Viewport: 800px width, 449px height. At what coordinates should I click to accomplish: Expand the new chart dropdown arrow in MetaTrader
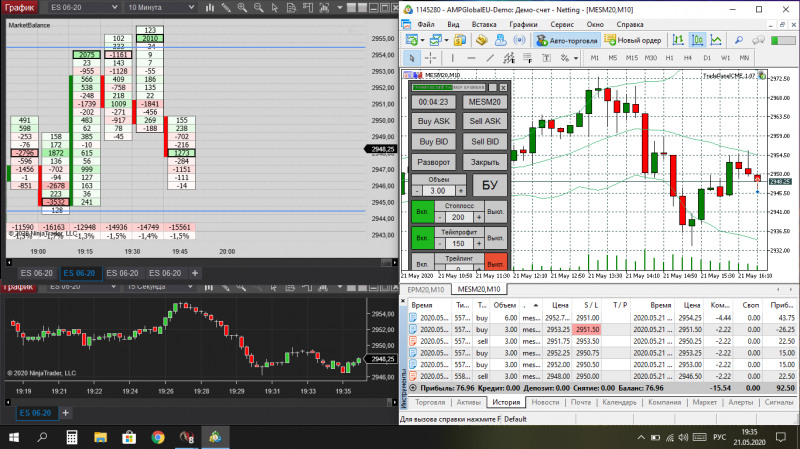click(422, 40)
